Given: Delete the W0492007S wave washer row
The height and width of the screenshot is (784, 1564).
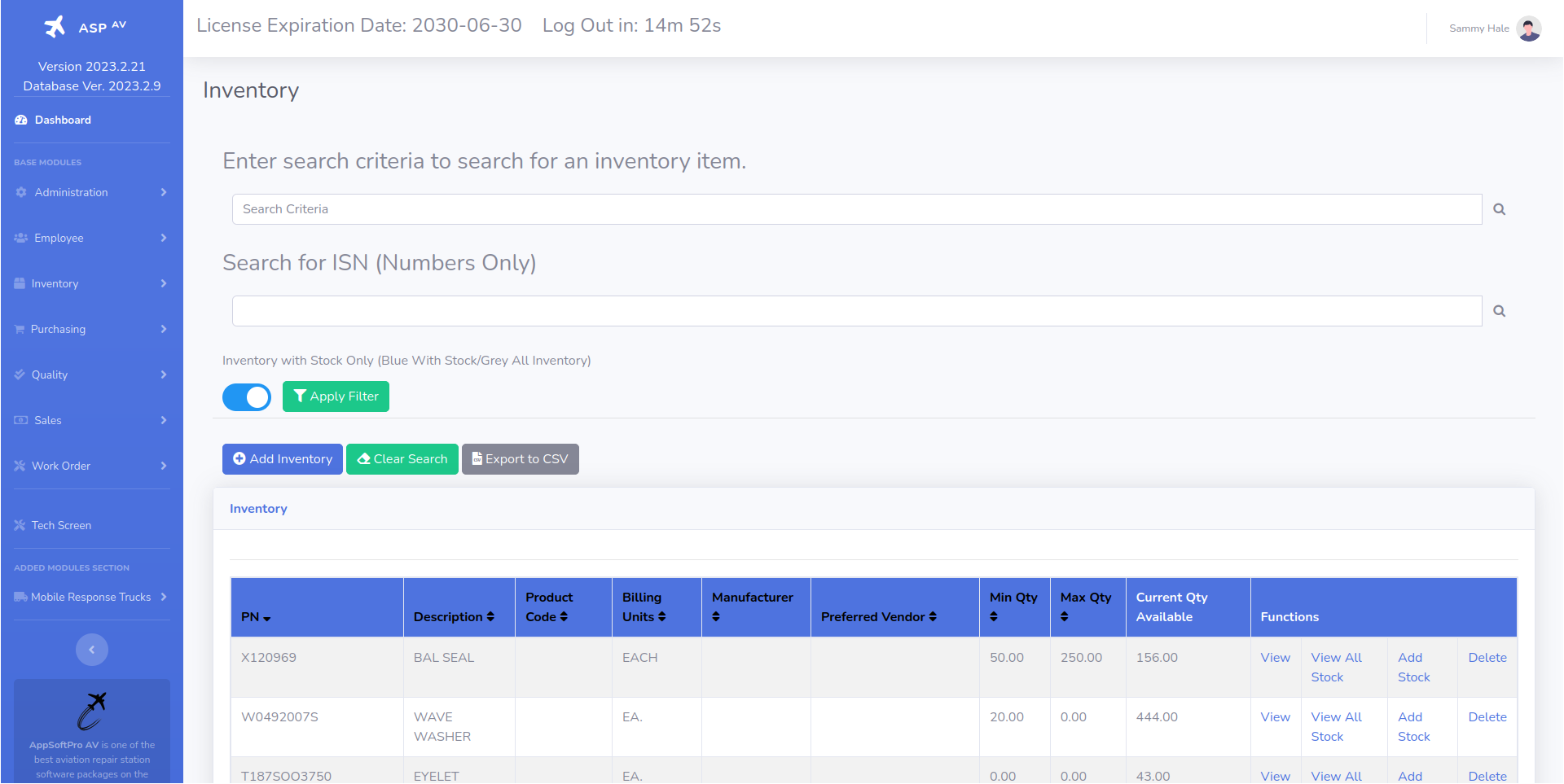Looking at the screenshot, I should click(x=1487, y=717).
